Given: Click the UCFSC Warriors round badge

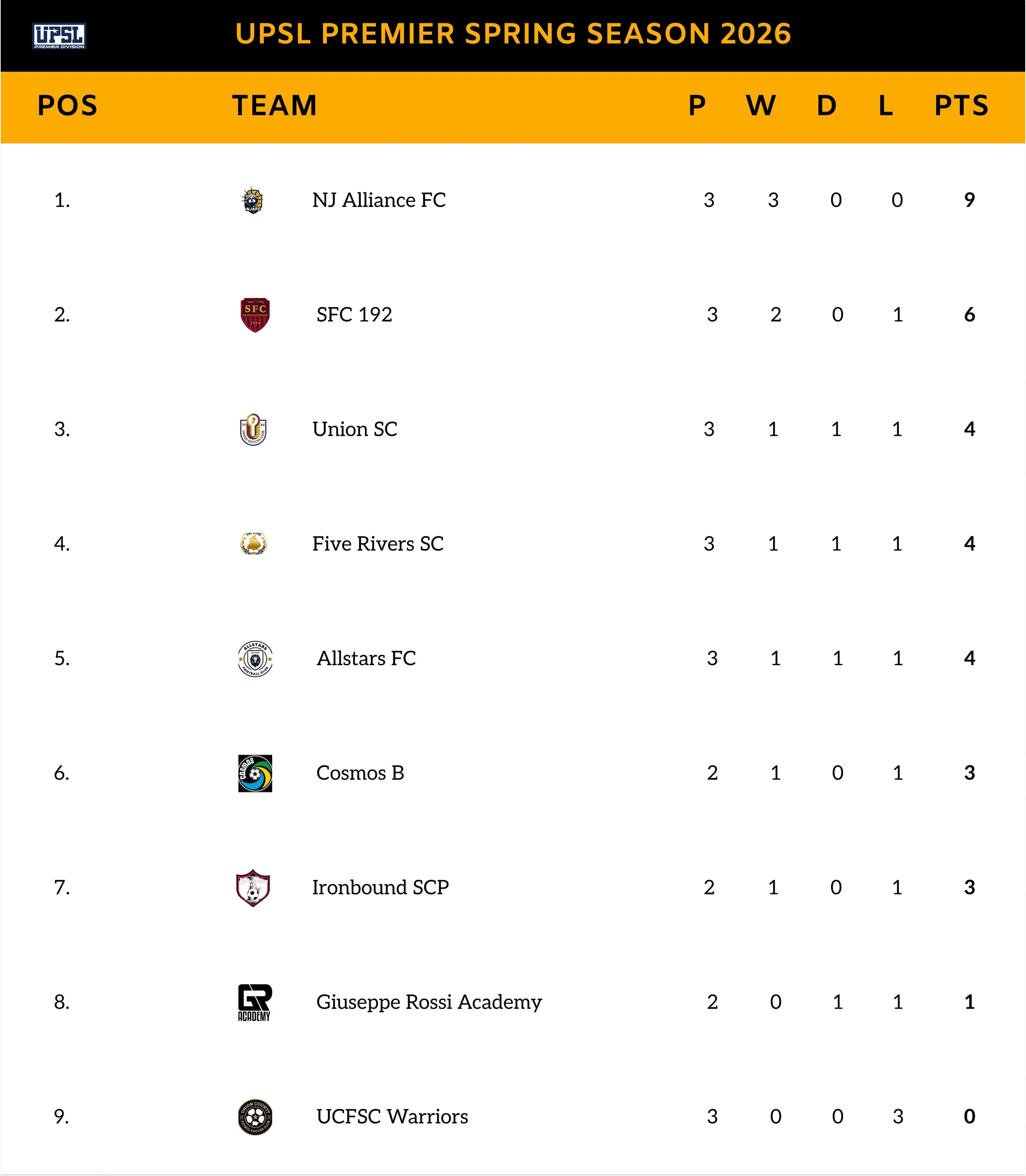Looking at the screenshot, I should pyautogui.click(x=255, y=1117).
